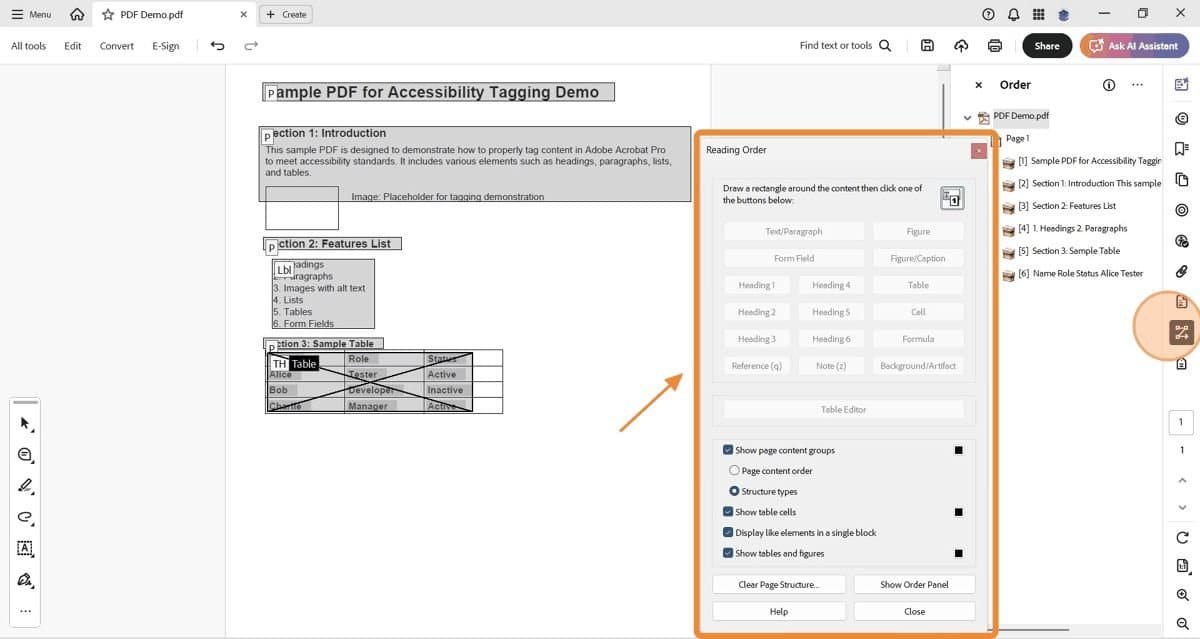The image size is (1200, 639).
Task: Click the page number input field on the right
Action: point(1180,421)
